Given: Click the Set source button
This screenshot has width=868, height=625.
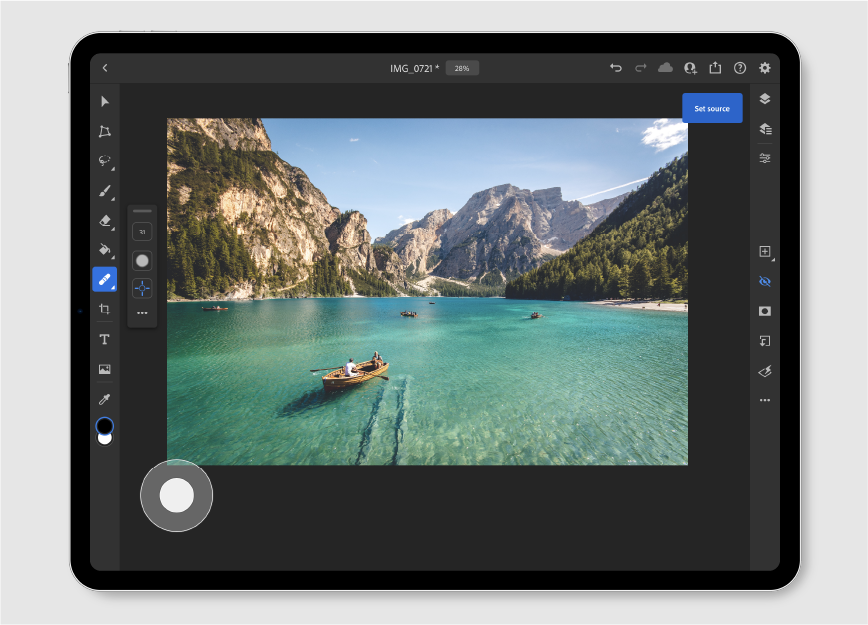Looking at the screenshot, I should [712, 108].
